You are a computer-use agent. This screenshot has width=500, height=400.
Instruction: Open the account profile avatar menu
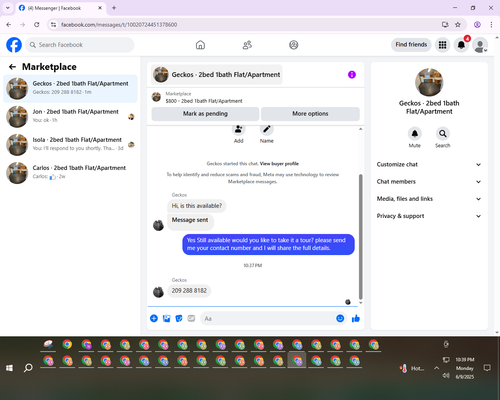(x=480, y=45)
